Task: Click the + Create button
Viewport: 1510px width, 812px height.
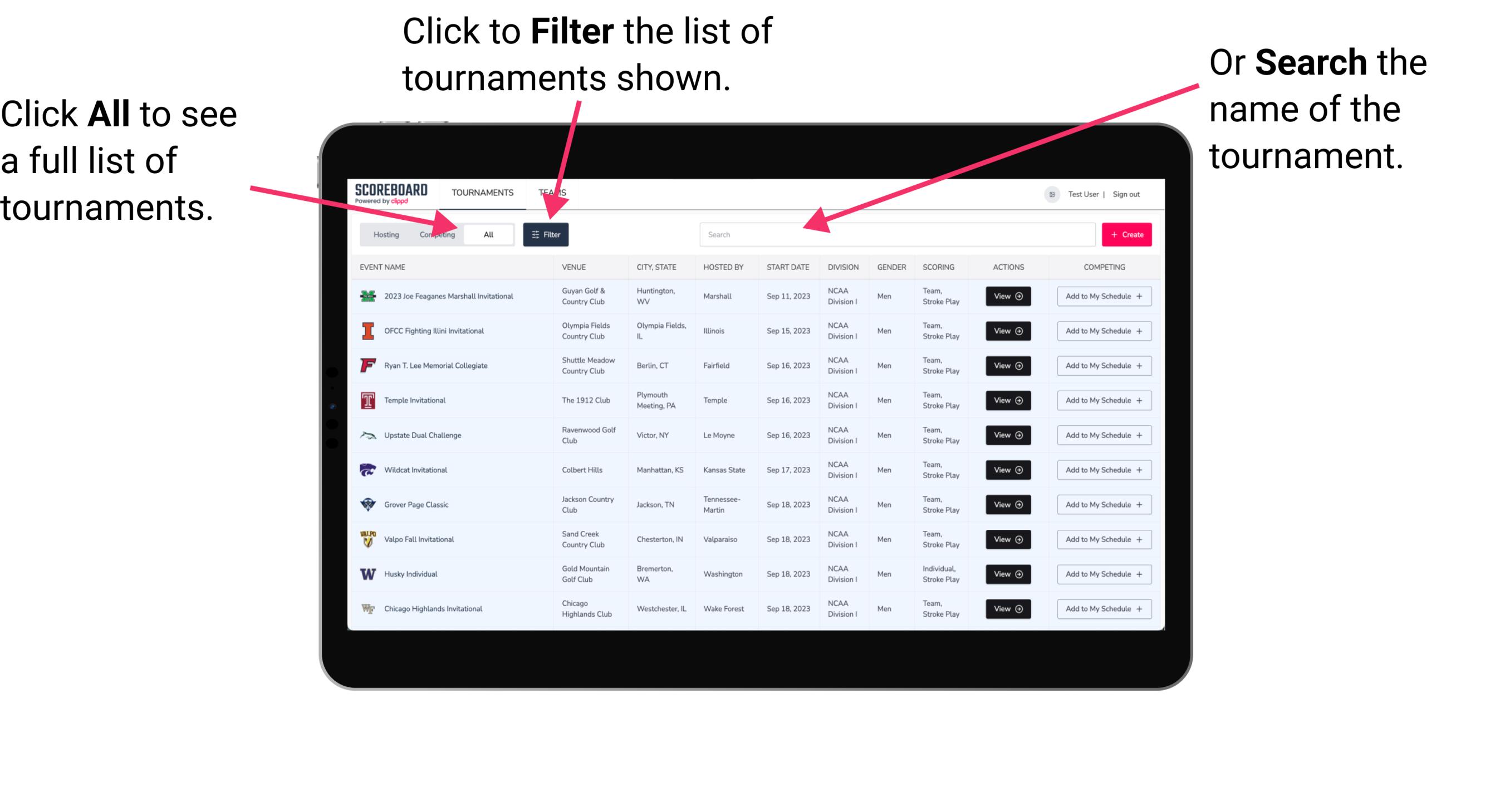Action: pyautogui.click(x=1127, y=234)
